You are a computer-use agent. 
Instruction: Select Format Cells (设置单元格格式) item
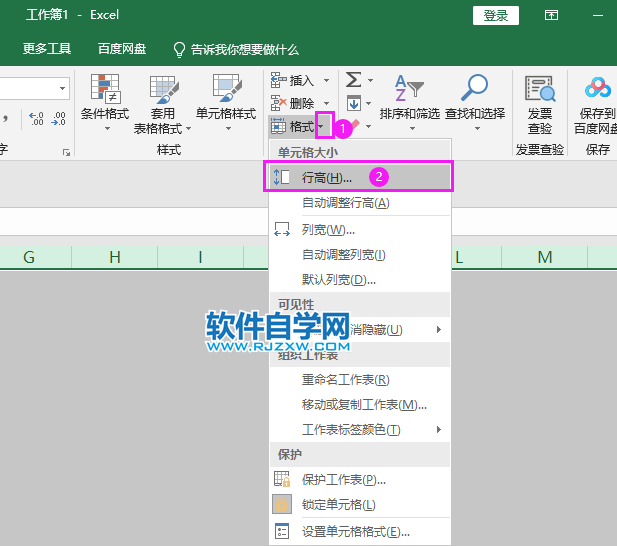(x=360, y=531)
